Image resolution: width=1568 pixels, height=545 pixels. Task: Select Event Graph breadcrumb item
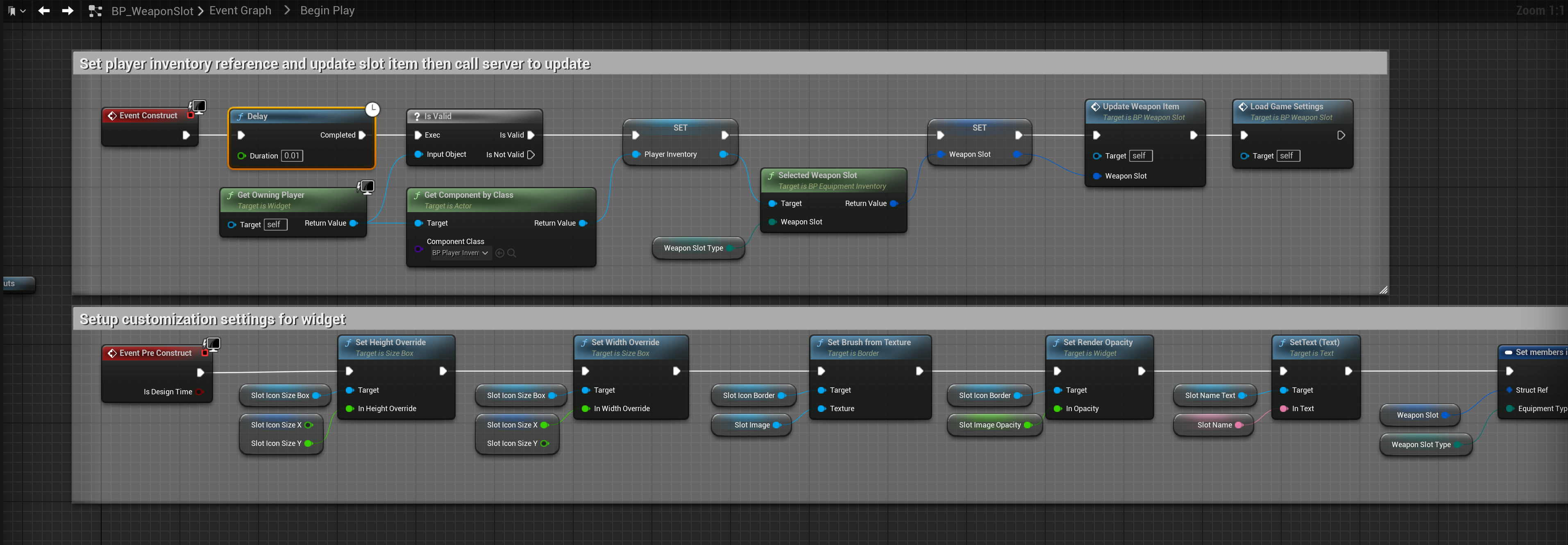(x=240, y=10)
